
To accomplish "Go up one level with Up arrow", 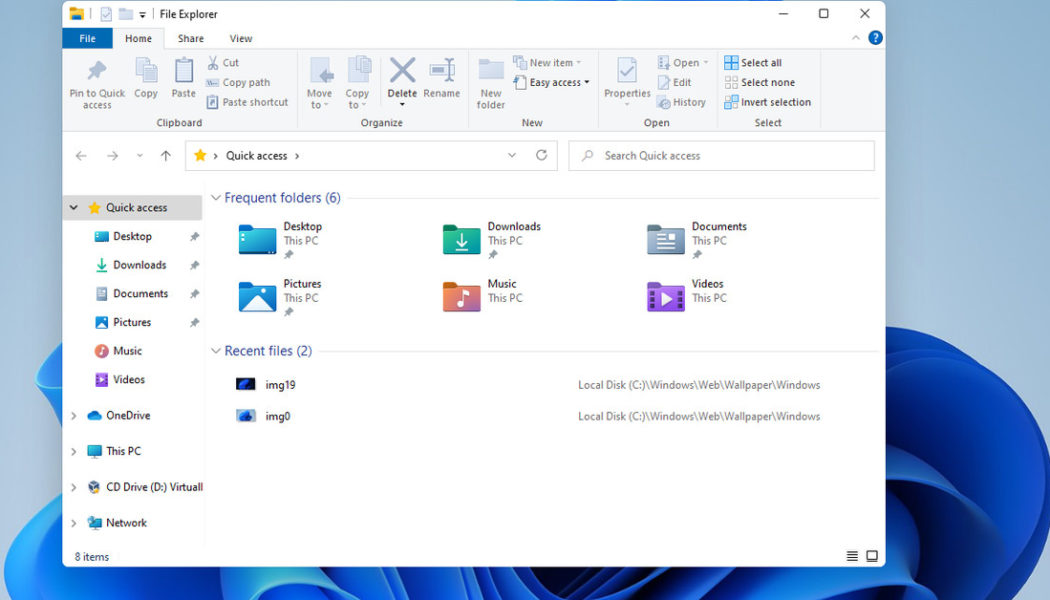I will tap(166, 156).
